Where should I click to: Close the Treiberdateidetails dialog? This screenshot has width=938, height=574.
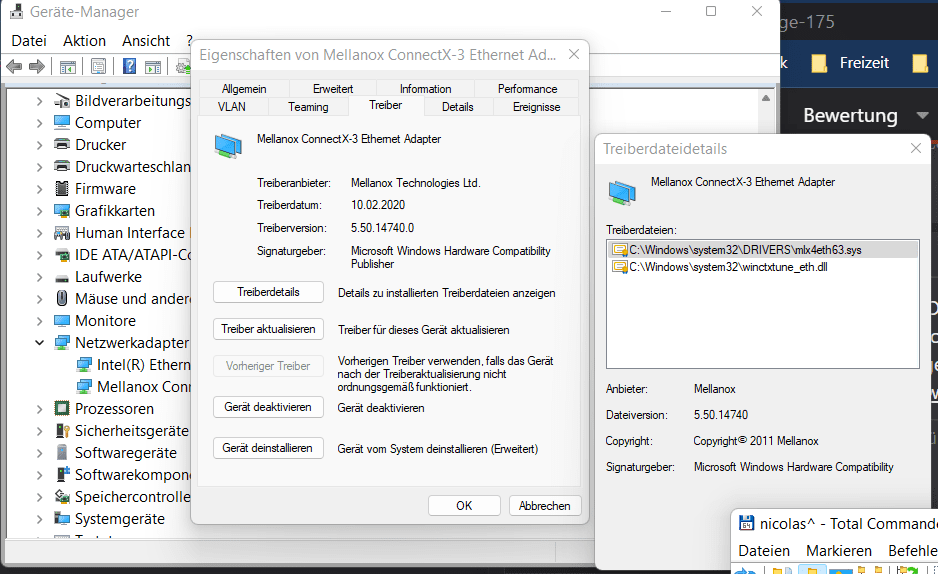tap(915, 148)
